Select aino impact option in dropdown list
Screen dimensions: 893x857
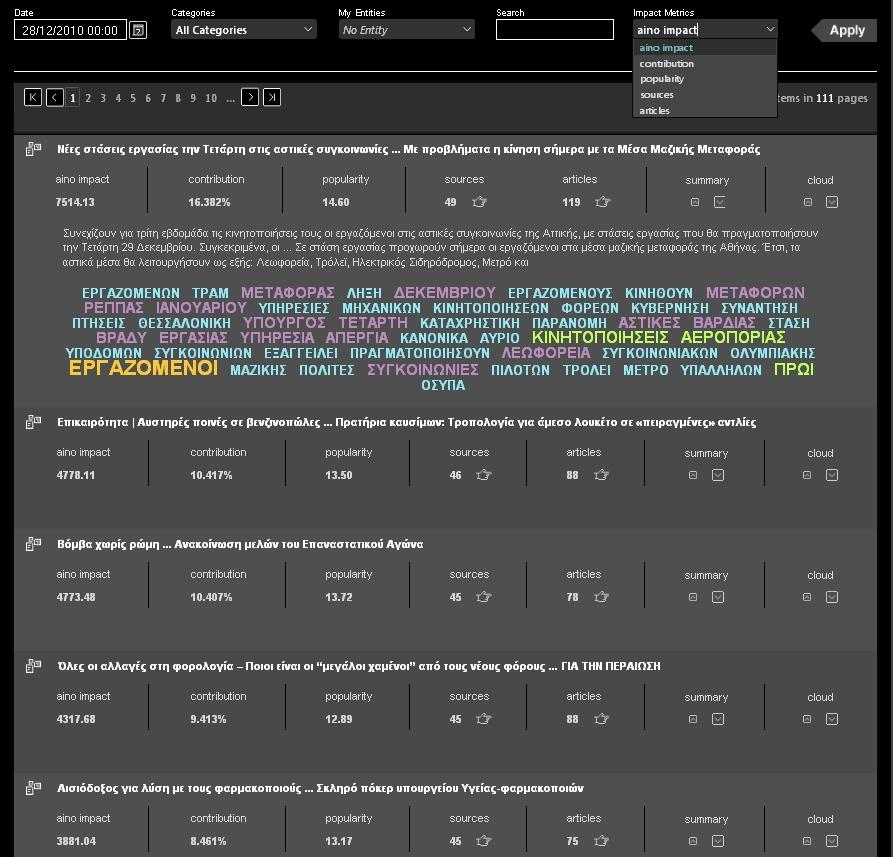(705, 48)
